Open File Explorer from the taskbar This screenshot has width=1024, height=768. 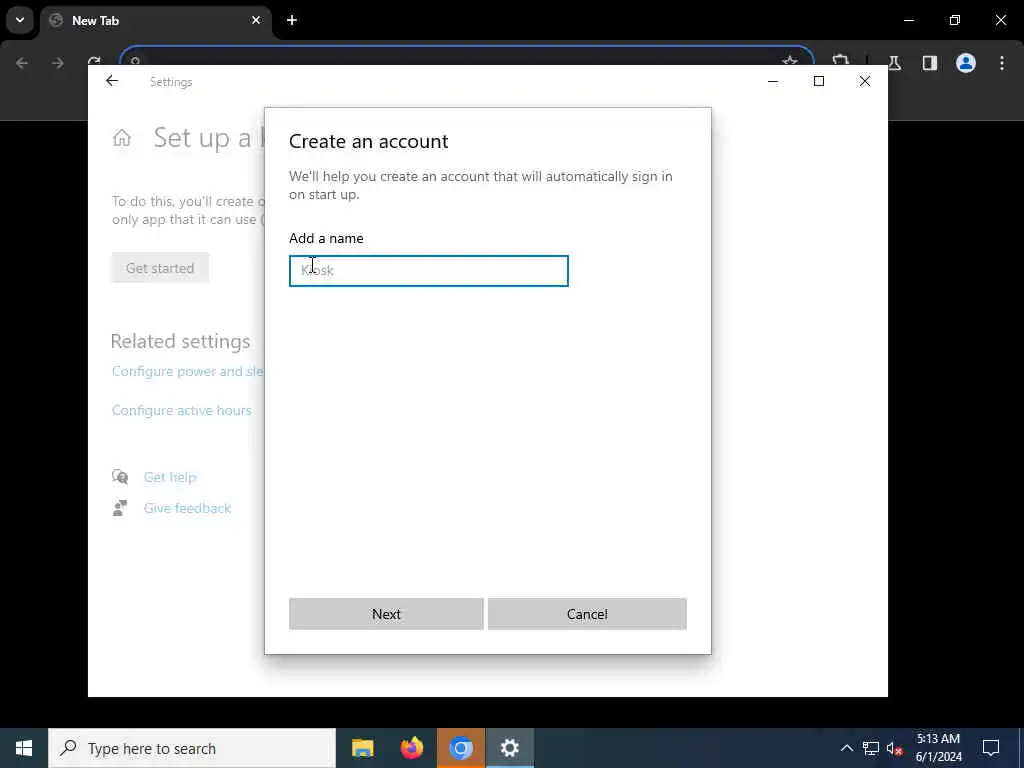coord(362,748)
